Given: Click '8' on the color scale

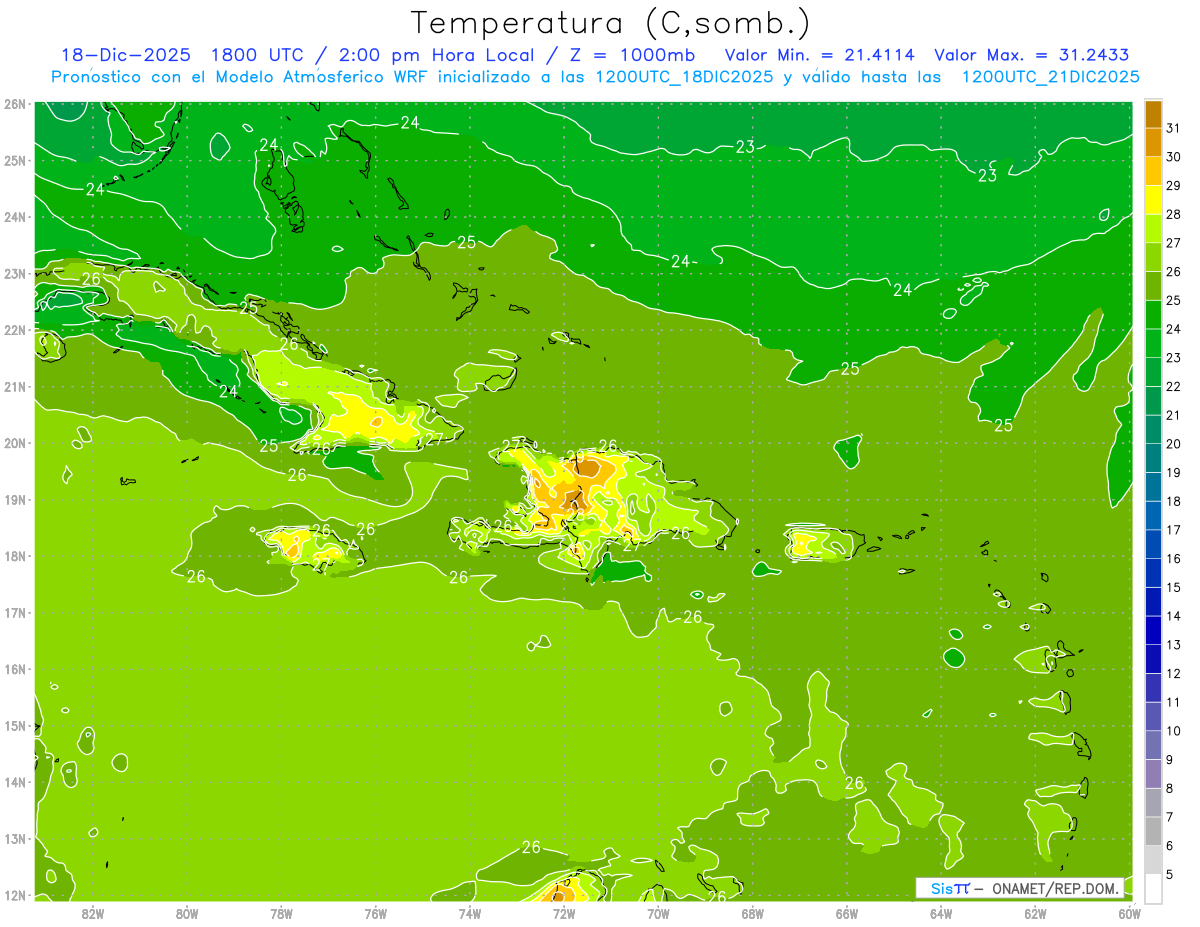Looking at the screenshot, I should (1170, 788).
